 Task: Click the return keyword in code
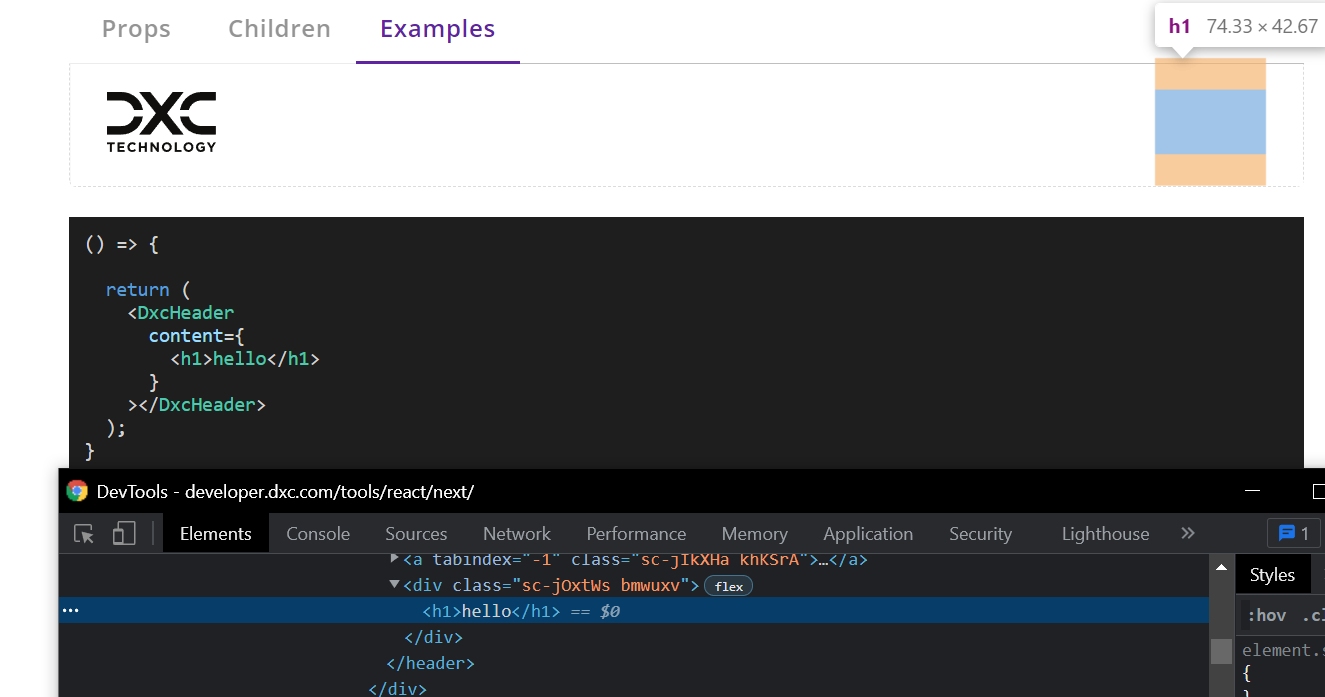pos(138,290)
